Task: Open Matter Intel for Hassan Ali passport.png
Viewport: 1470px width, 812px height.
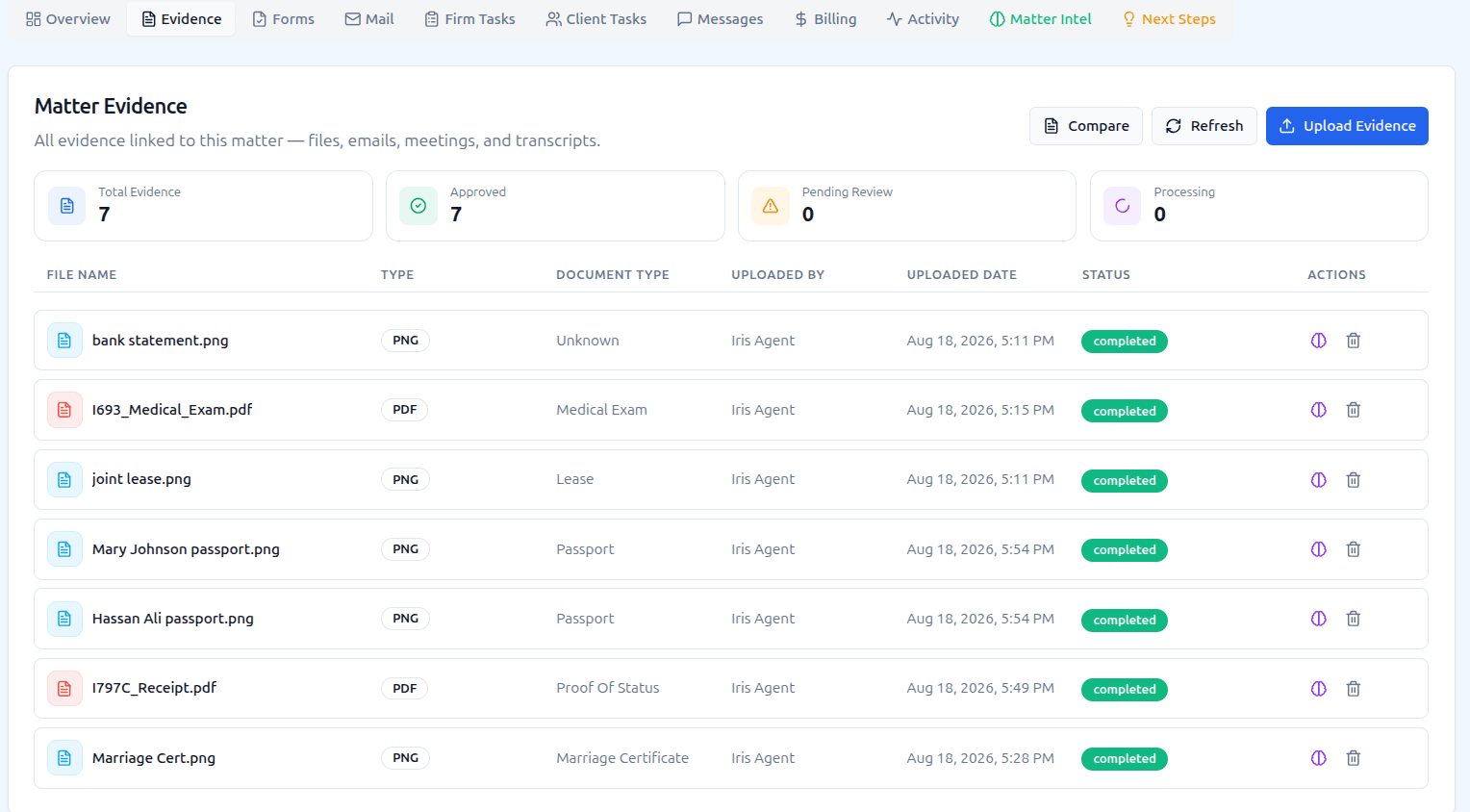Action: coord(1319,619)
